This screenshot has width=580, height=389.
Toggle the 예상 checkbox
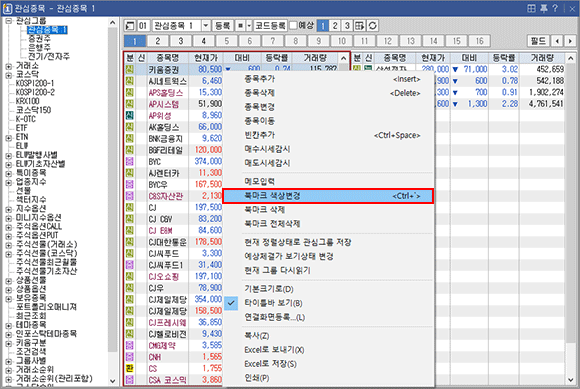tap(293, 25)
